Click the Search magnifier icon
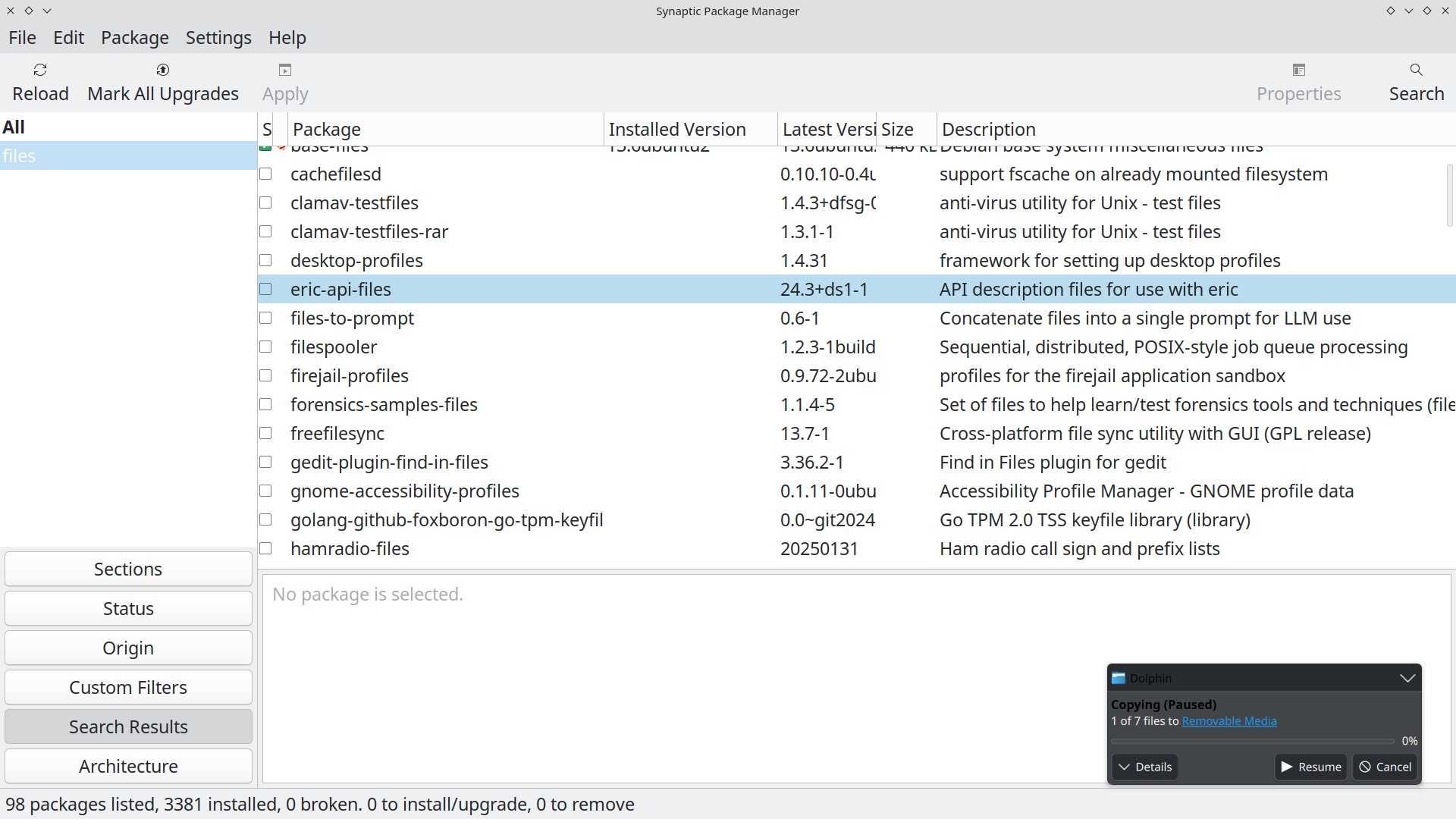1456x819 pixels. (x=1416, y=70)
